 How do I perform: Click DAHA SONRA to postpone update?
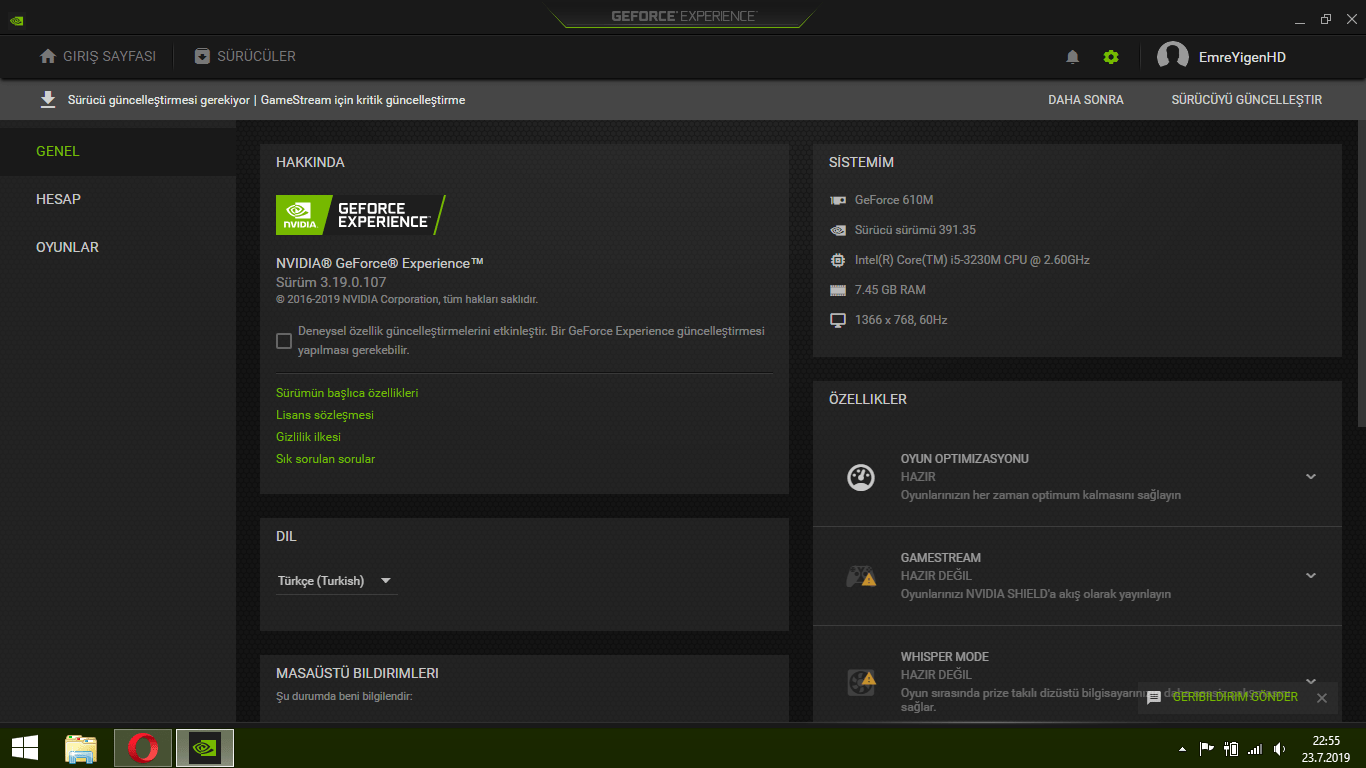[1086, 100]
